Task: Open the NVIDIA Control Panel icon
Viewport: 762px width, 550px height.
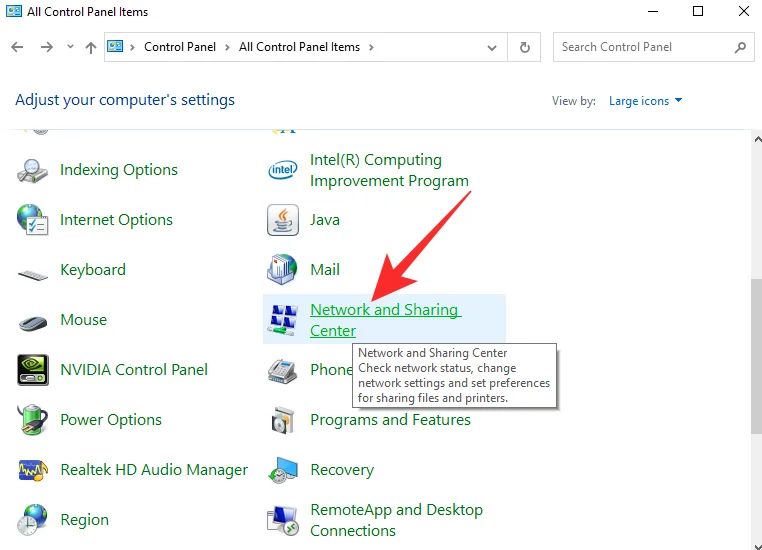Action: coord(33,370)
